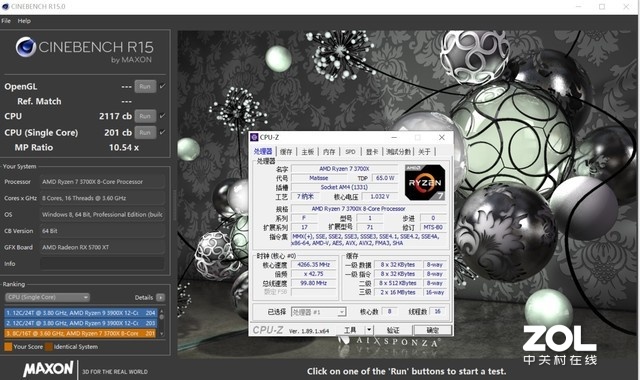The width and height of the screenshot is (640, 380).
Task: Minimize the CPU-Z window
Action: tap(394, 138)
